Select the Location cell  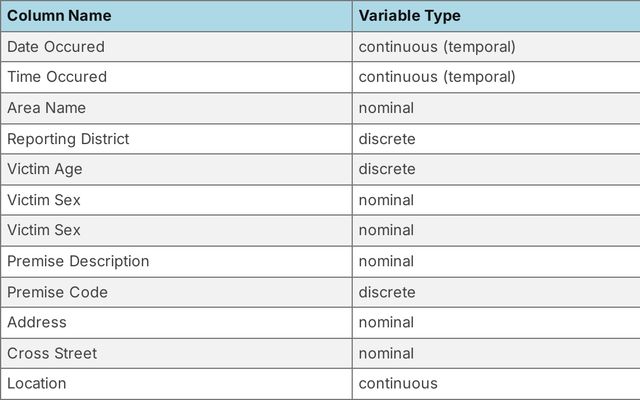click(x=37, y=383)
